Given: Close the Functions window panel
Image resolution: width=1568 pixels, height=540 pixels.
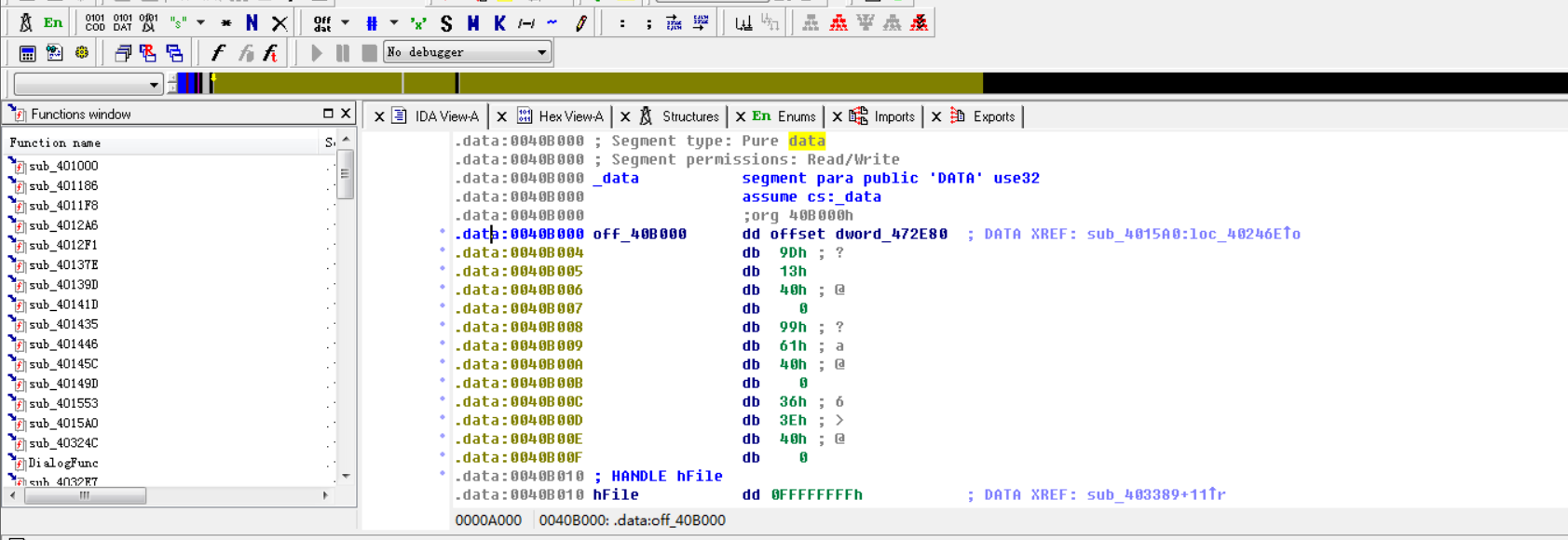Looking at the screenshot, I should (346, 114).
